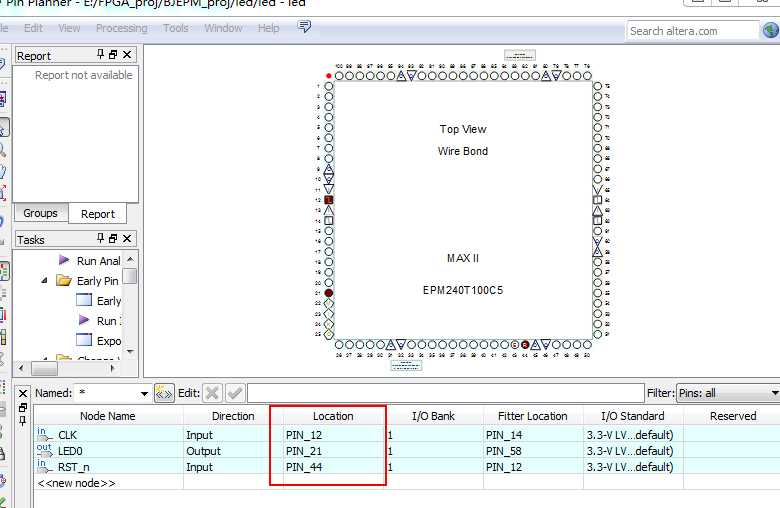Select the LED0 node row

coord(407,451)
